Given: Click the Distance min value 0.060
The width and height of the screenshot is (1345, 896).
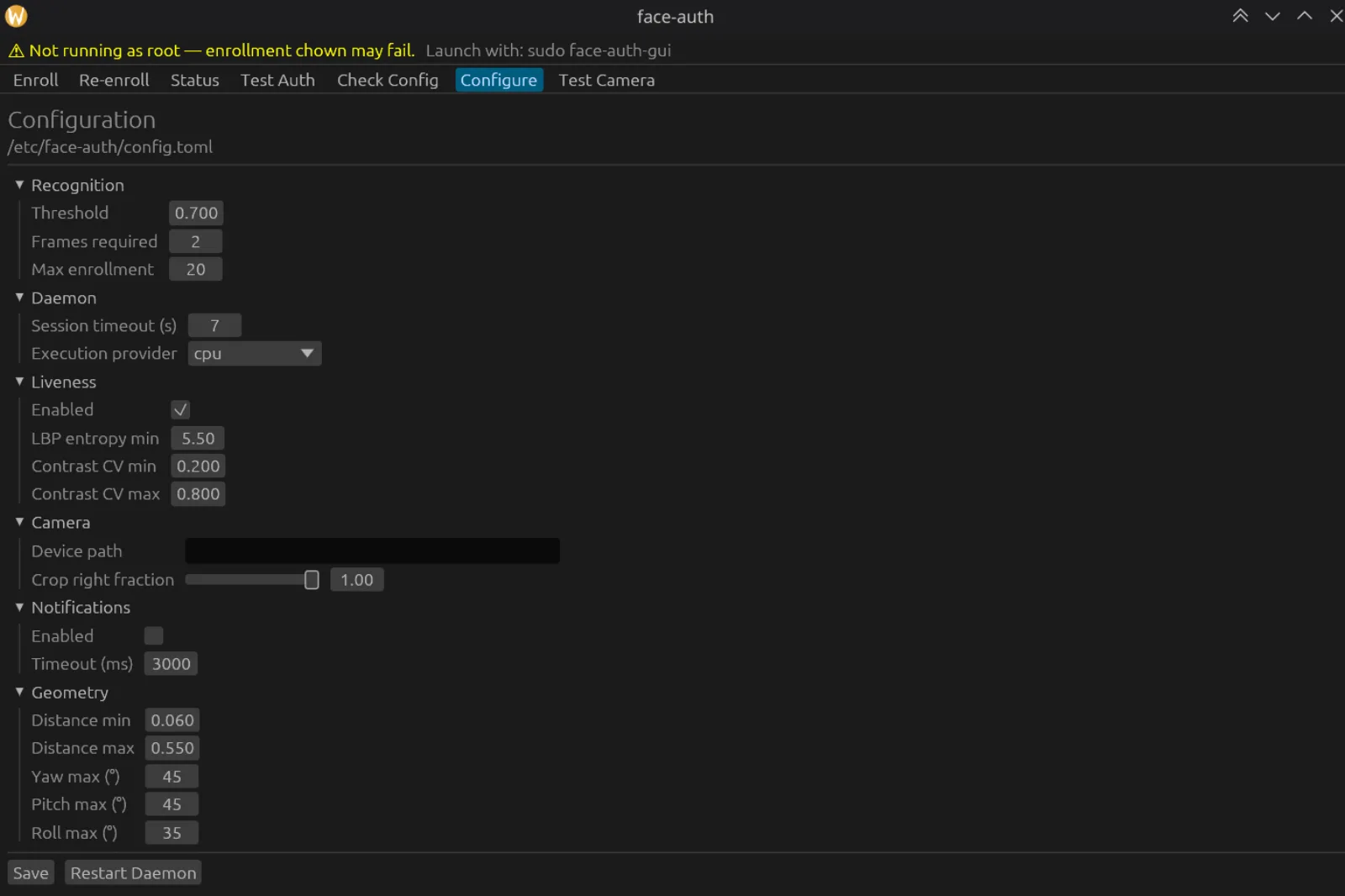Looking at the screenshot, I should (172, 720).
